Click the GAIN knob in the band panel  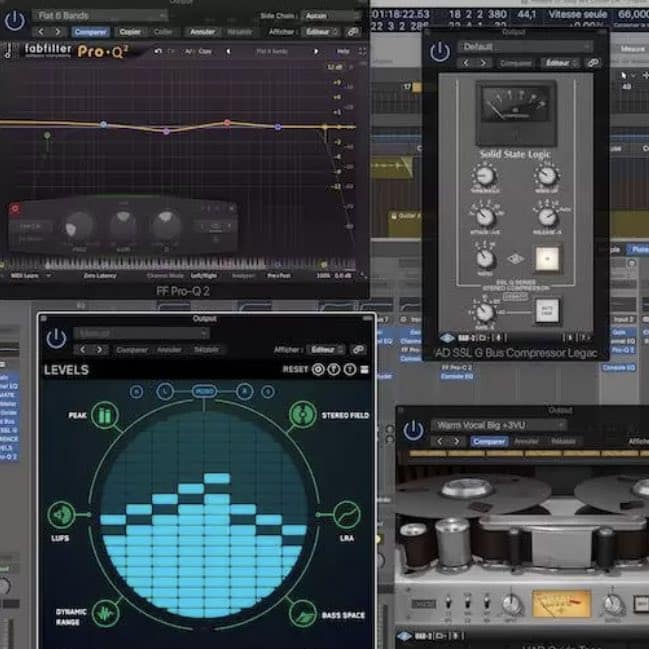[123, 226]
